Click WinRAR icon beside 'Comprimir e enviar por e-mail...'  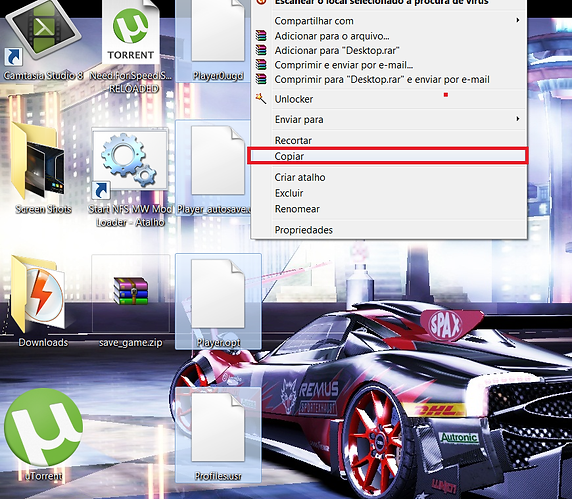coord(261,65)
